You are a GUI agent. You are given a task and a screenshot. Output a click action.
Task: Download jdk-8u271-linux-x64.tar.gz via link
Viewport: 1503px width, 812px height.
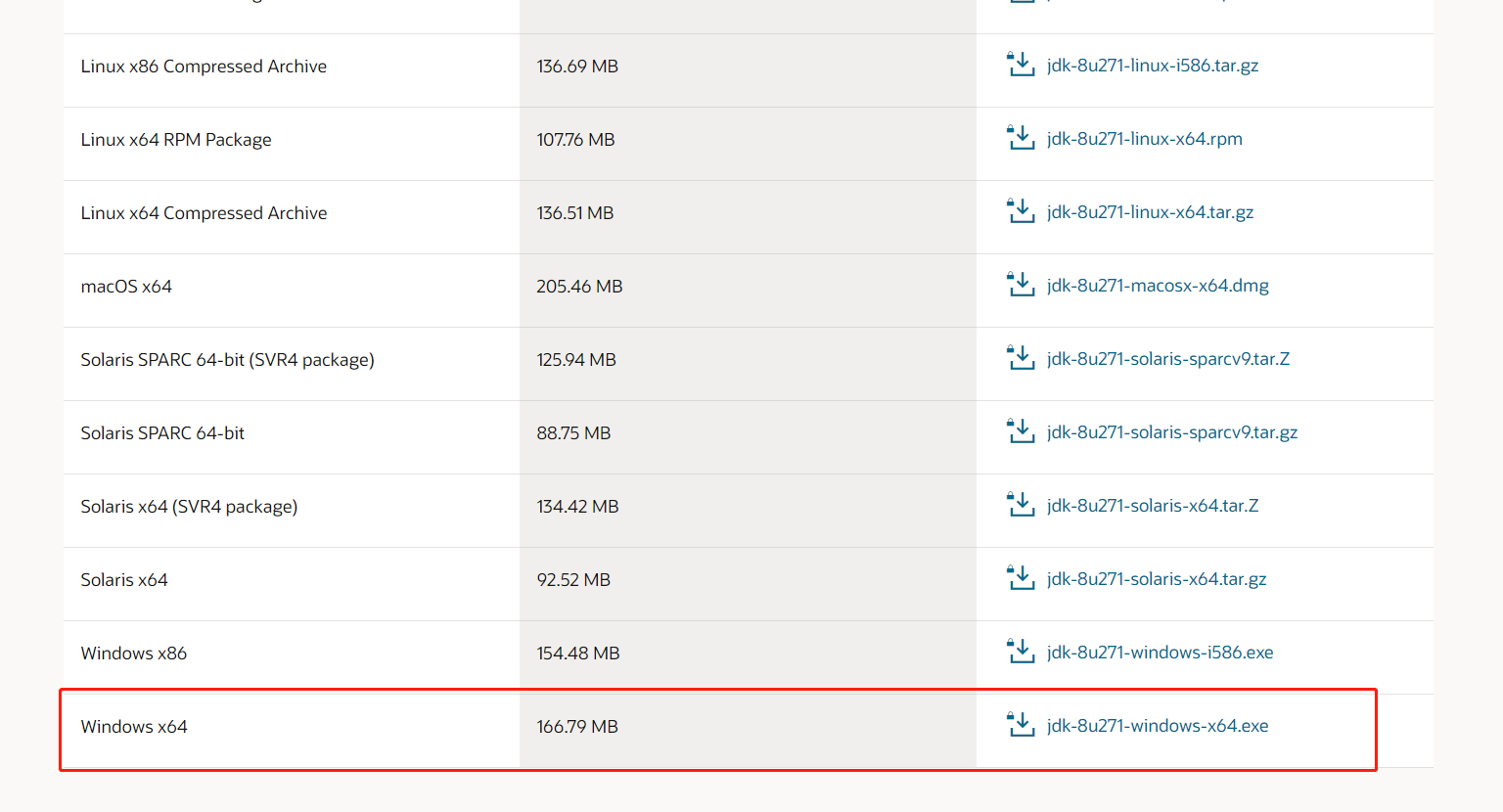pyautogui.click(x=1150, y=212)
